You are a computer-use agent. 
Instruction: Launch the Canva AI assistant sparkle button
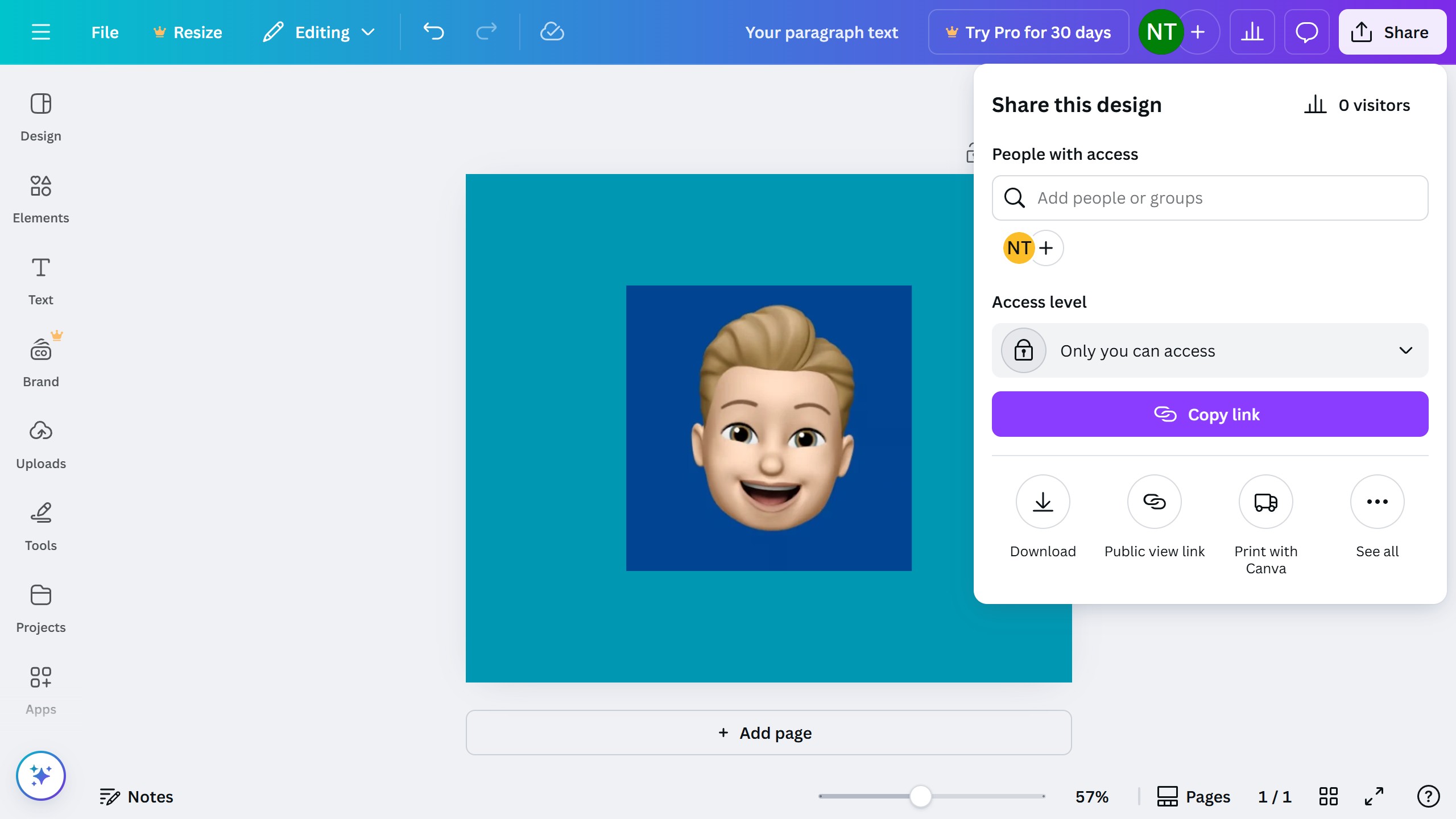40,776
